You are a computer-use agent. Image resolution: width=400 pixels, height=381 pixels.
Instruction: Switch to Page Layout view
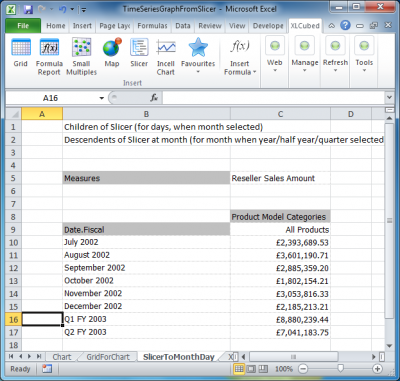coord(251,369)
